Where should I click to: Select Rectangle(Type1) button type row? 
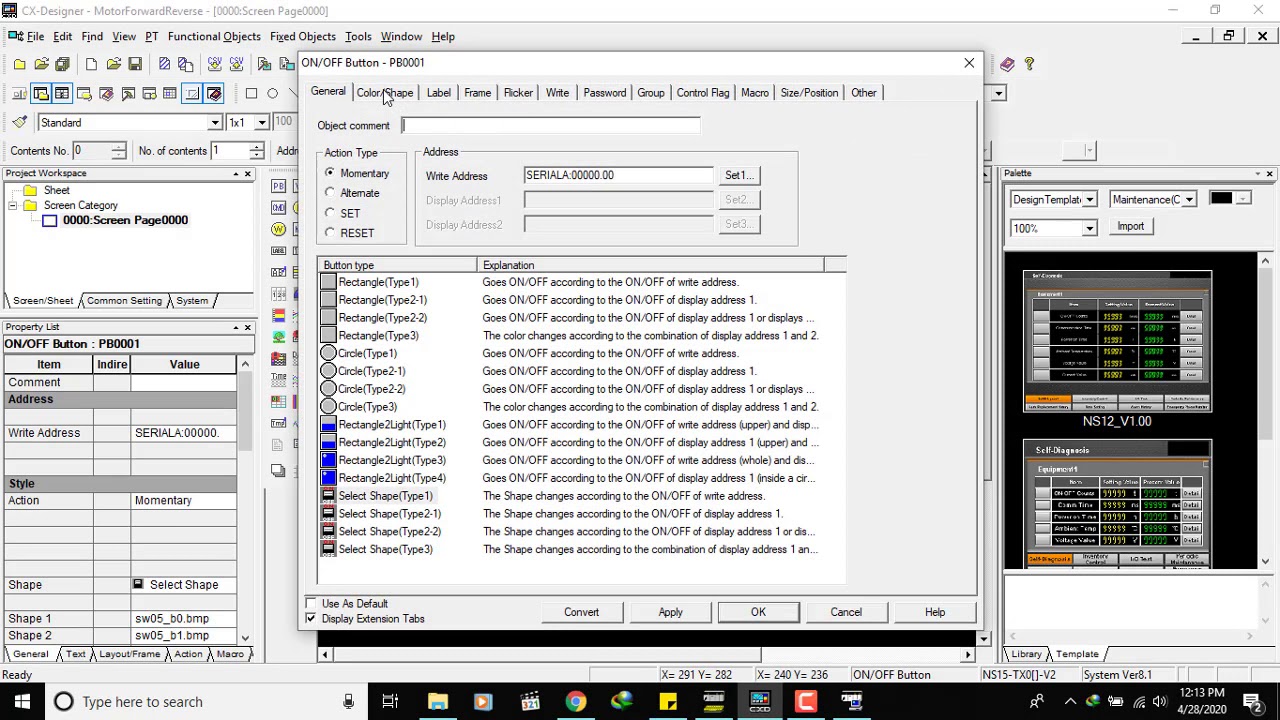(x=582, y=282)
